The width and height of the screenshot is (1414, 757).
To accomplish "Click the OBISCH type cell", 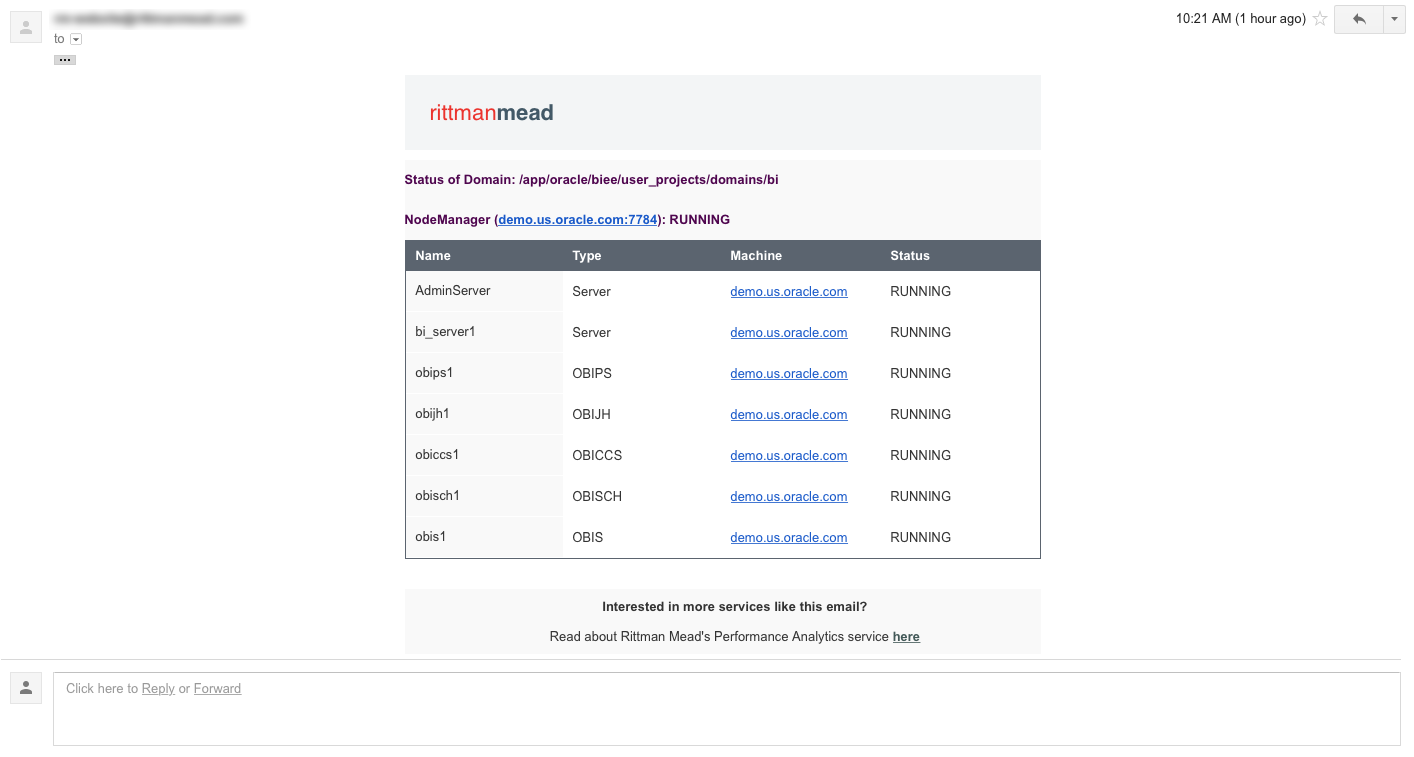I will tap(597, 497).
